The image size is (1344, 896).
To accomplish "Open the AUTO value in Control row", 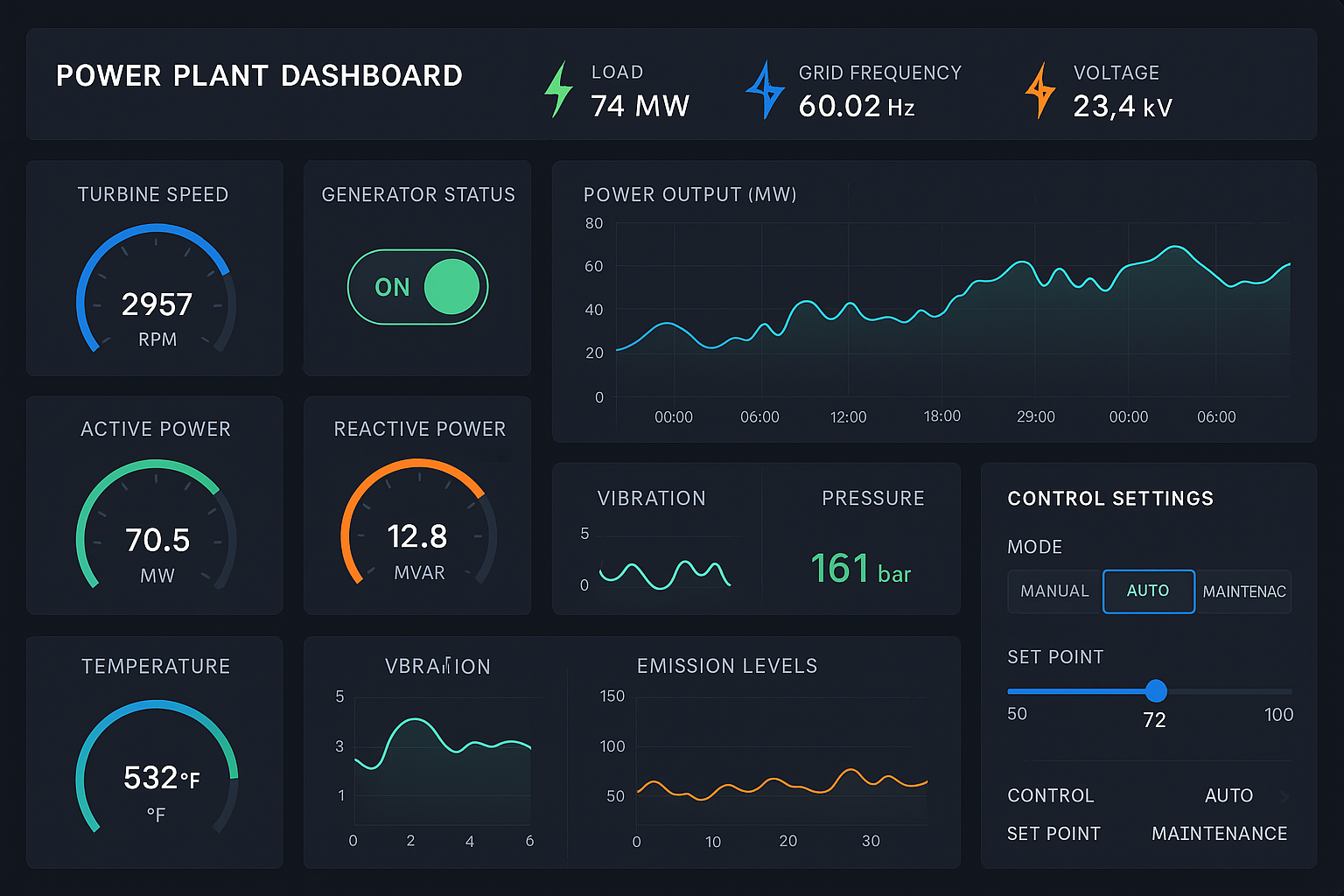I will (x=1228, y=796).
